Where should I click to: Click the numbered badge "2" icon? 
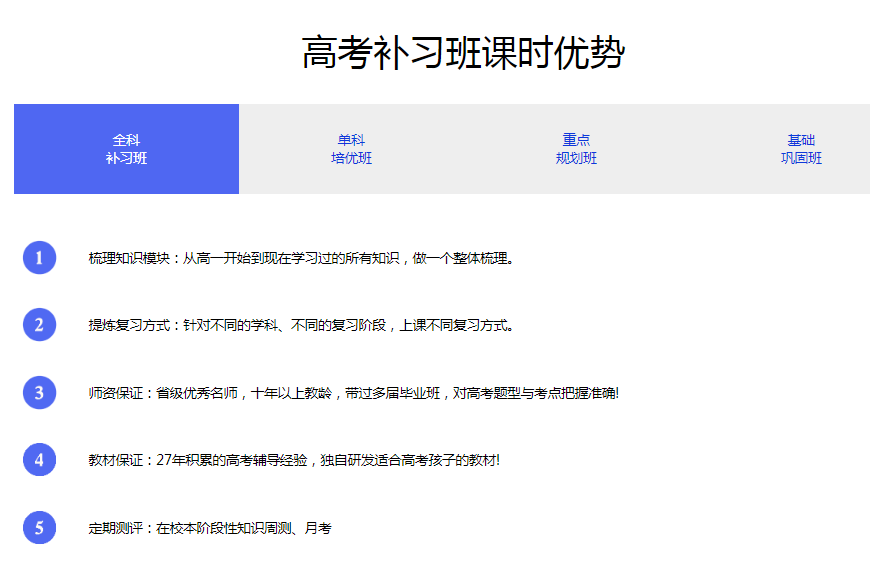(38, 323)
